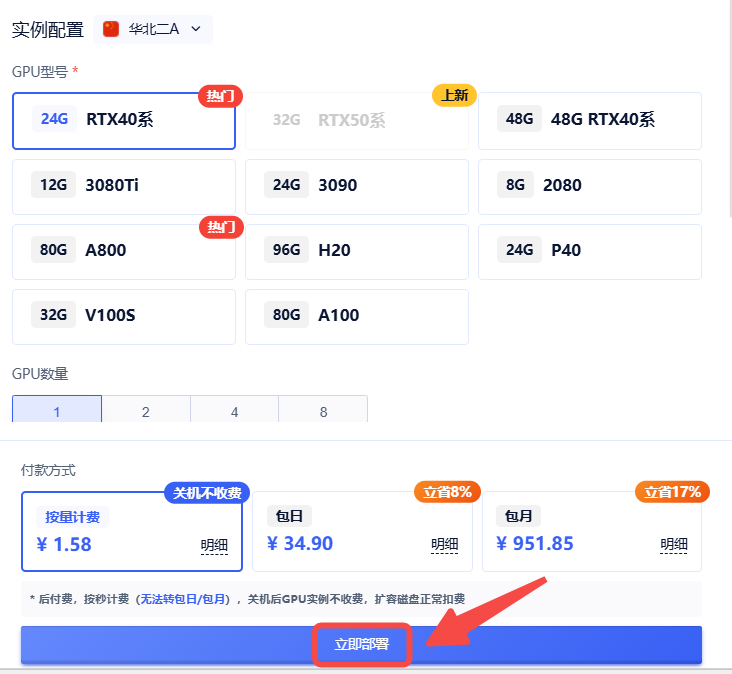The height and width of the screenshot is (674, 732).
Task: Set GPU quantity to 4
Action: 234,410
